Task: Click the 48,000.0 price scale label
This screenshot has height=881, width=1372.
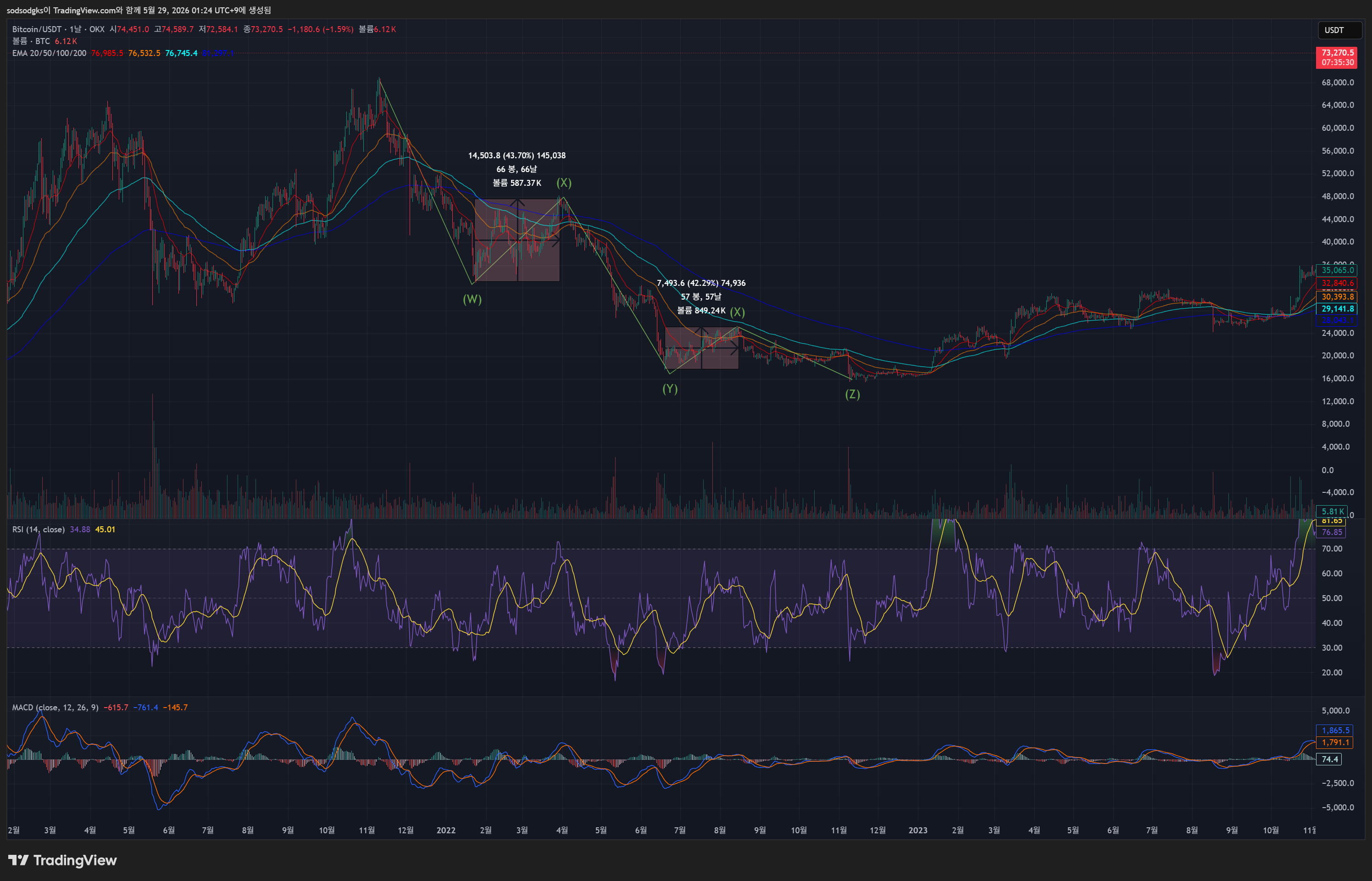Action: click(x=1338, y=196)
